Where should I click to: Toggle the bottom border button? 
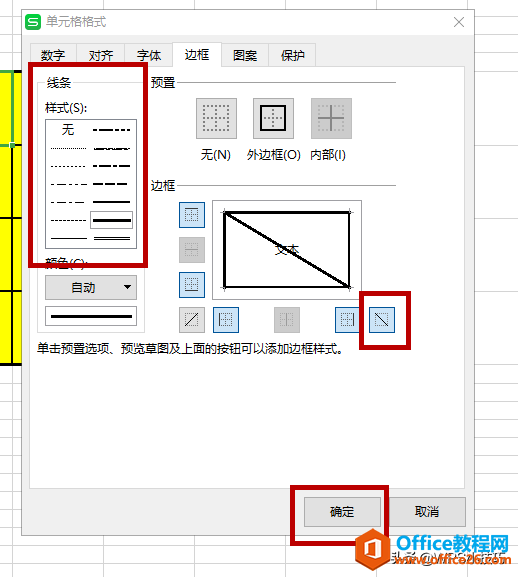click(192, 285)
